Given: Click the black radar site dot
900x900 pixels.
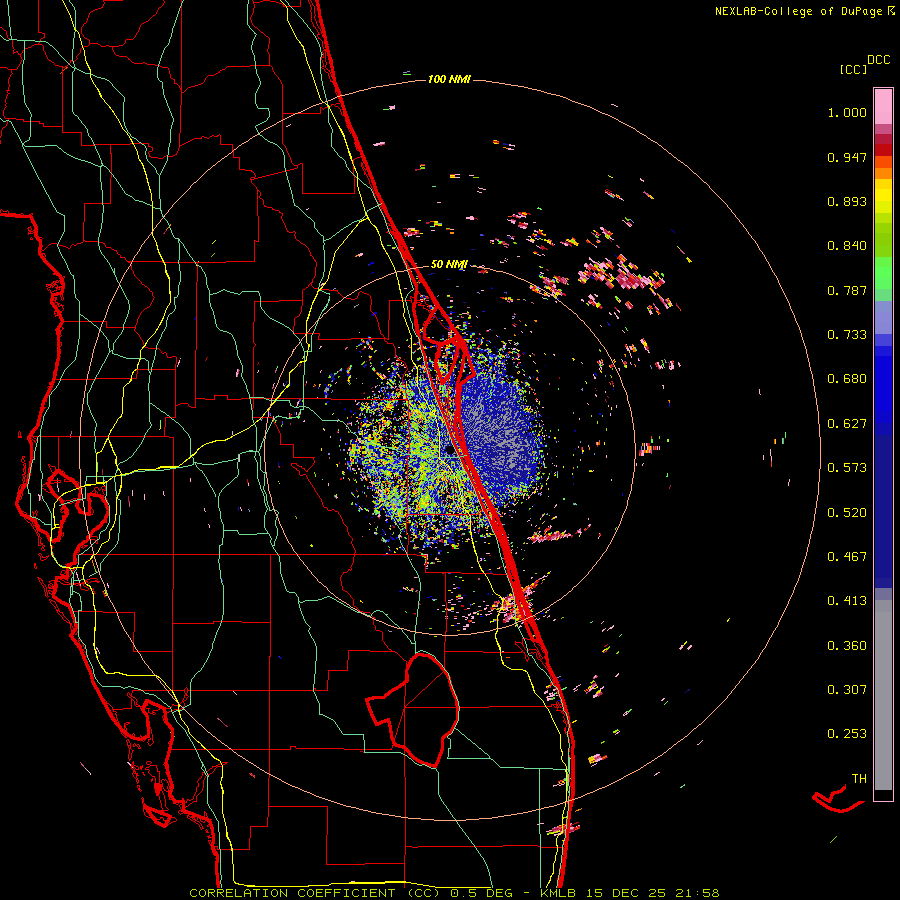Looking at the screenshot, I should tap(449, 451).
